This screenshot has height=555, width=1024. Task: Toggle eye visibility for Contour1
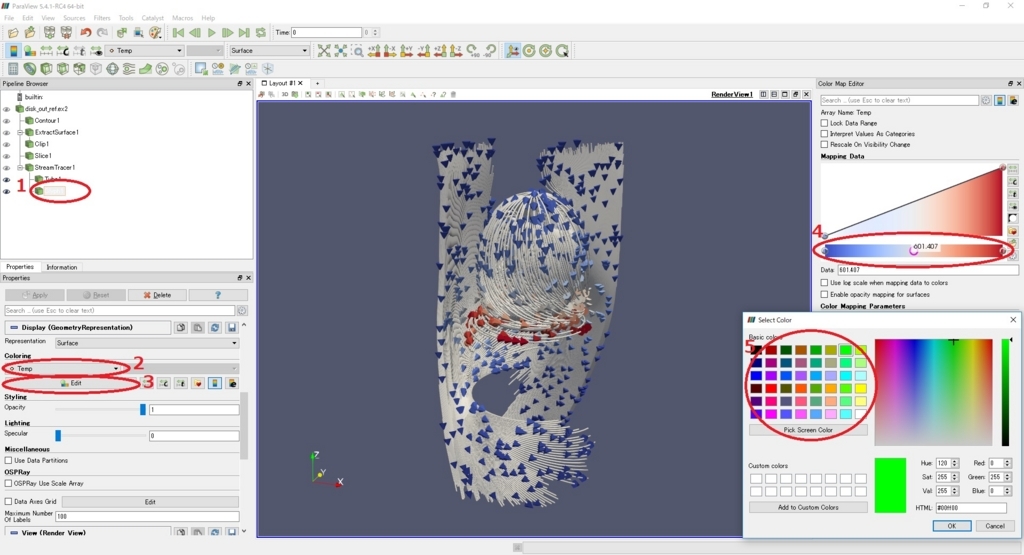[7, 121]
